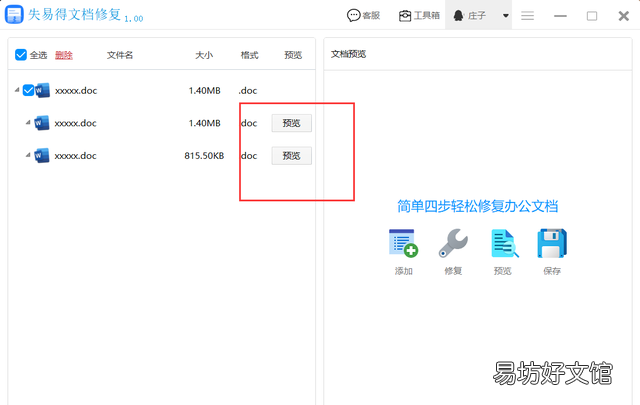640x405 pixels.
Task: Preview the 1.40MB child doc file
Action: coord(291,123)
